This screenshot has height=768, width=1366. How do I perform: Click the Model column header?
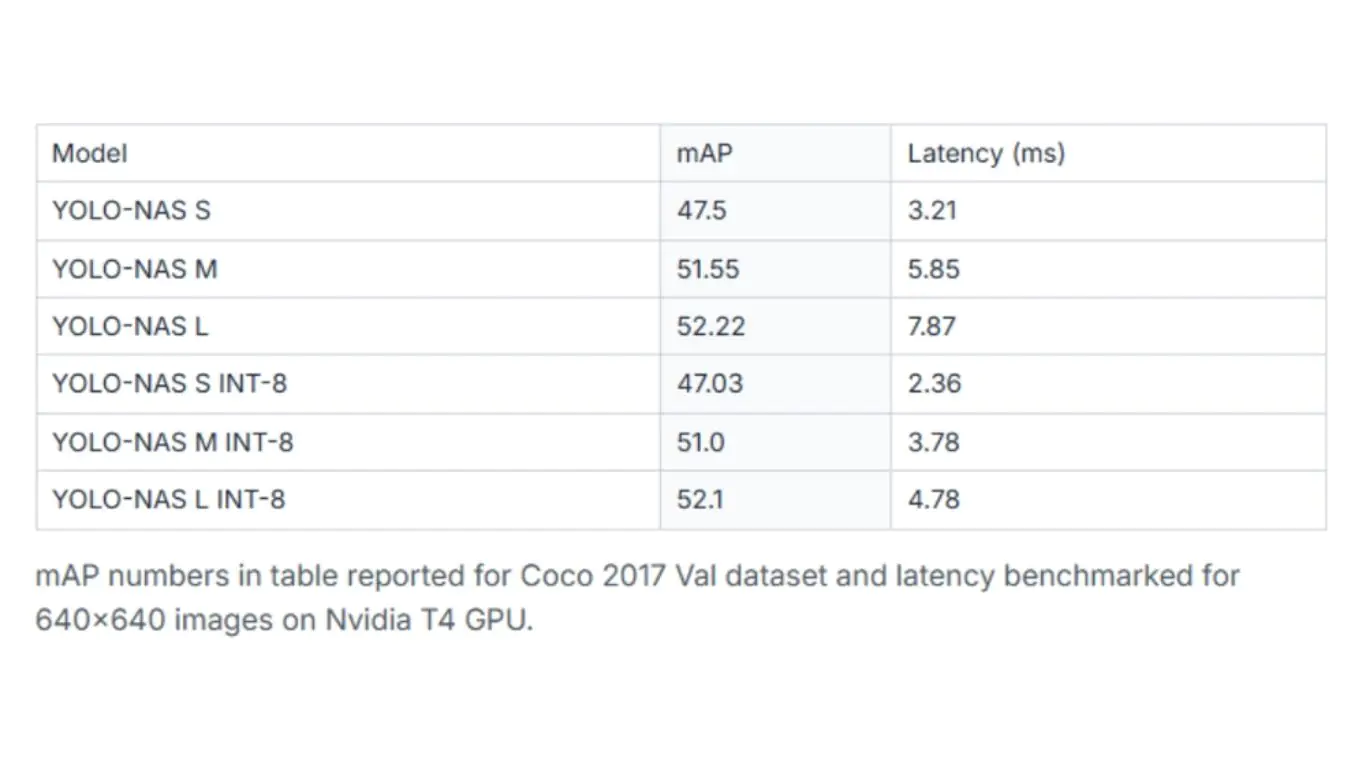pos(90,154)
